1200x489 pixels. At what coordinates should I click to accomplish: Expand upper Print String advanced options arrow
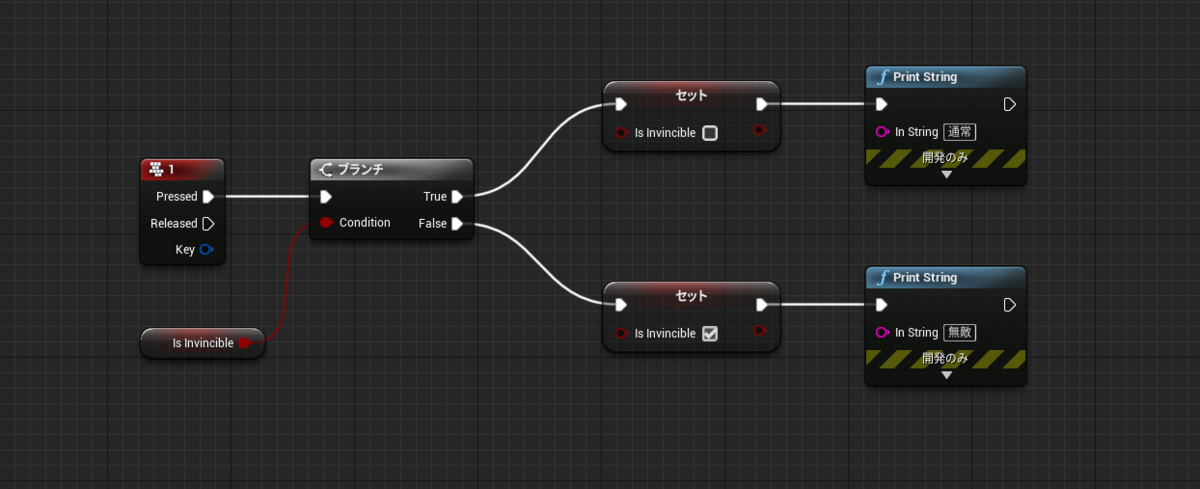pyautogui.click(x=946, y=174)
